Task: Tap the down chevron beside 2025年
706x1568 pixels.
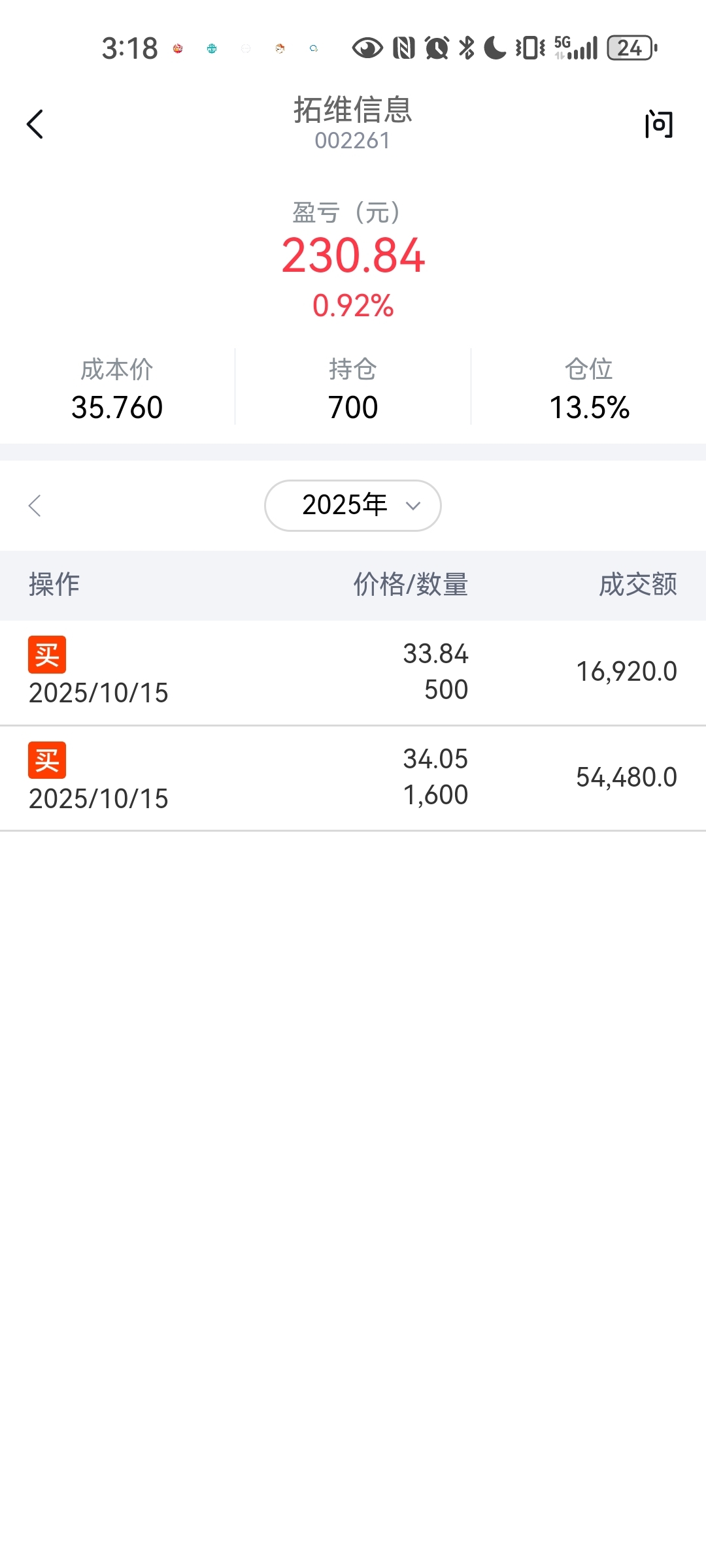Action: [x=412, y=506]
